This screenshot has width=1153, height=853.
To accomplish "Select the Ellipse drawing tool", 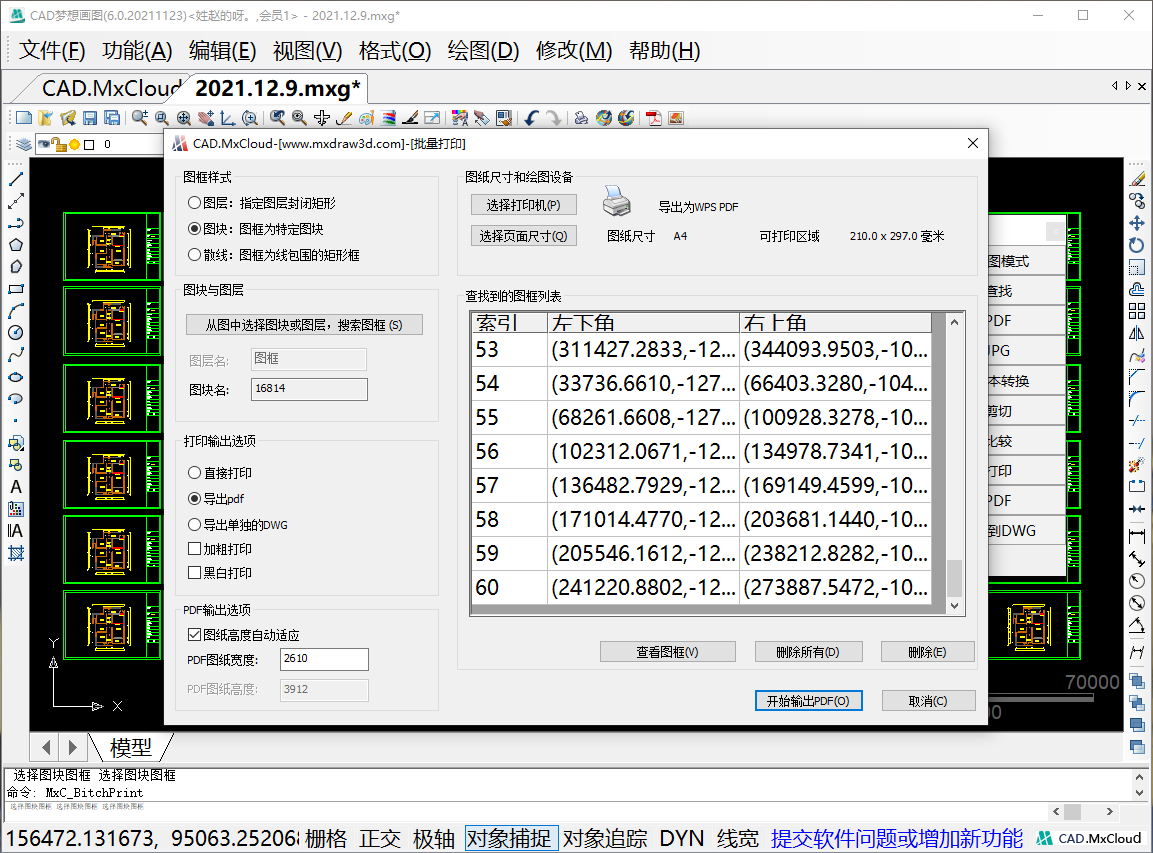I will click(15, 377).
